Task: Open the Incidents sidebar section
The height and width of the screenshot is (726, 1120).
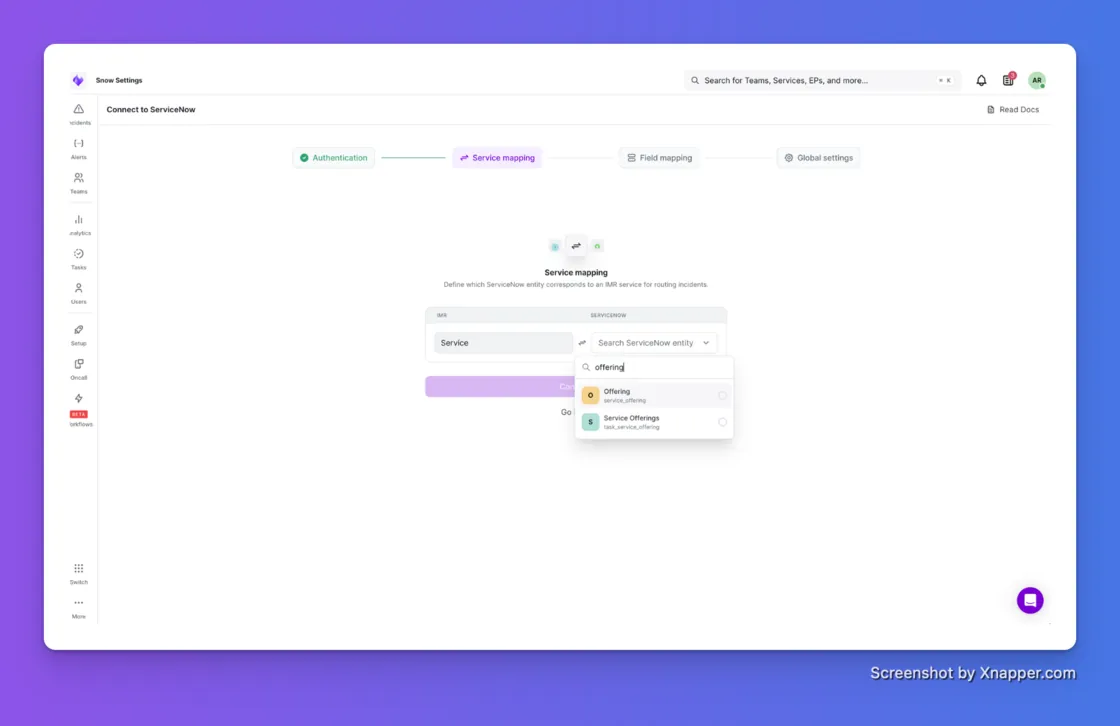Action: pos(79,114)
